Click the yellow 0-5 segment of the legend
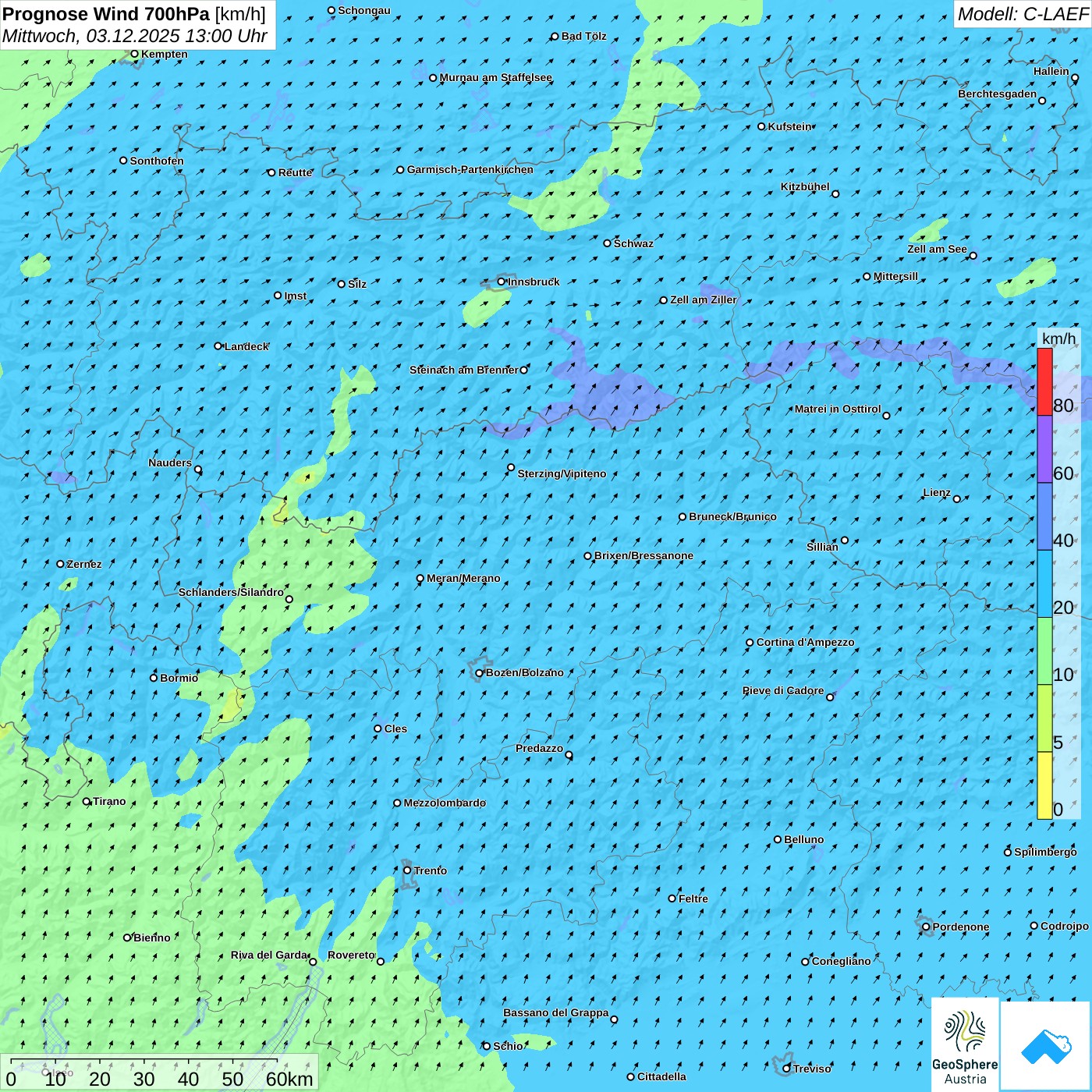The image size is (1092, 1092). click(1044, 785)
